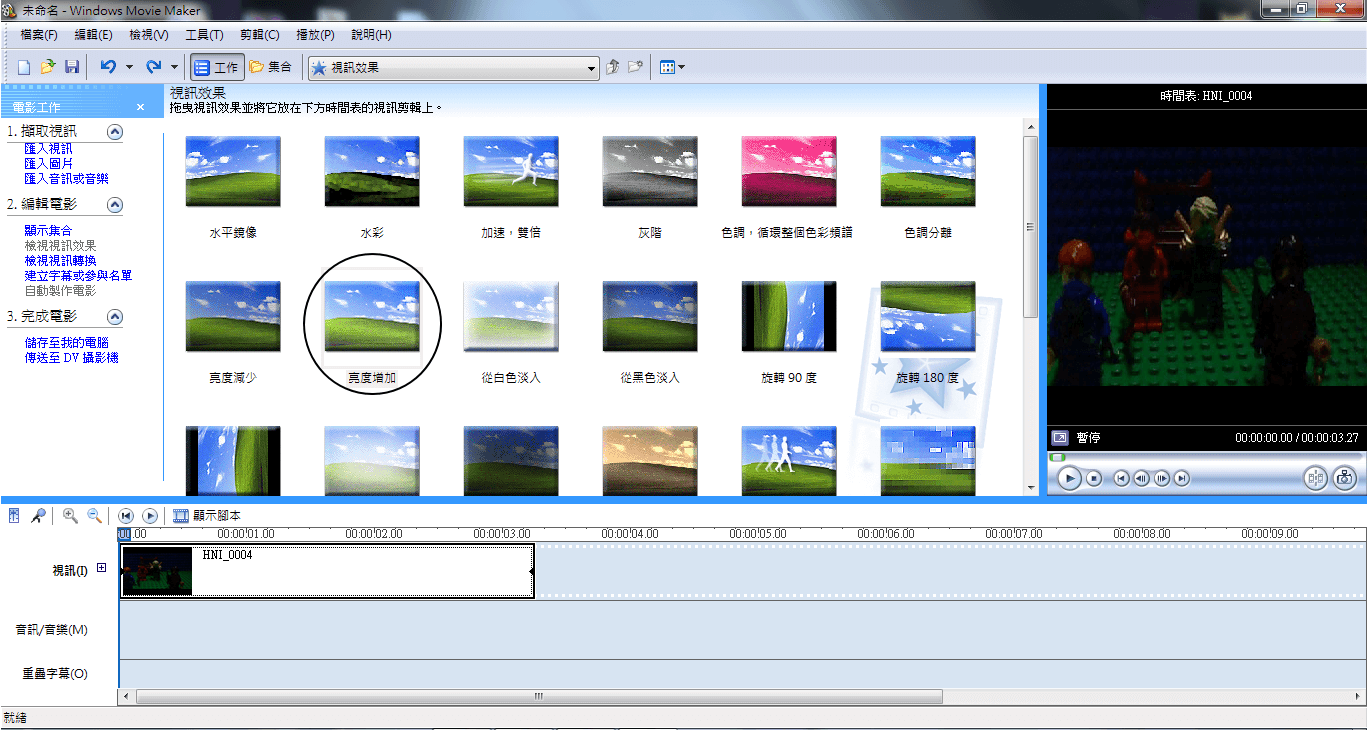Screen dimensions: 1367x730
Task: Click the 儲存至我的電腦 link
Action: click(x=68, y=343)
